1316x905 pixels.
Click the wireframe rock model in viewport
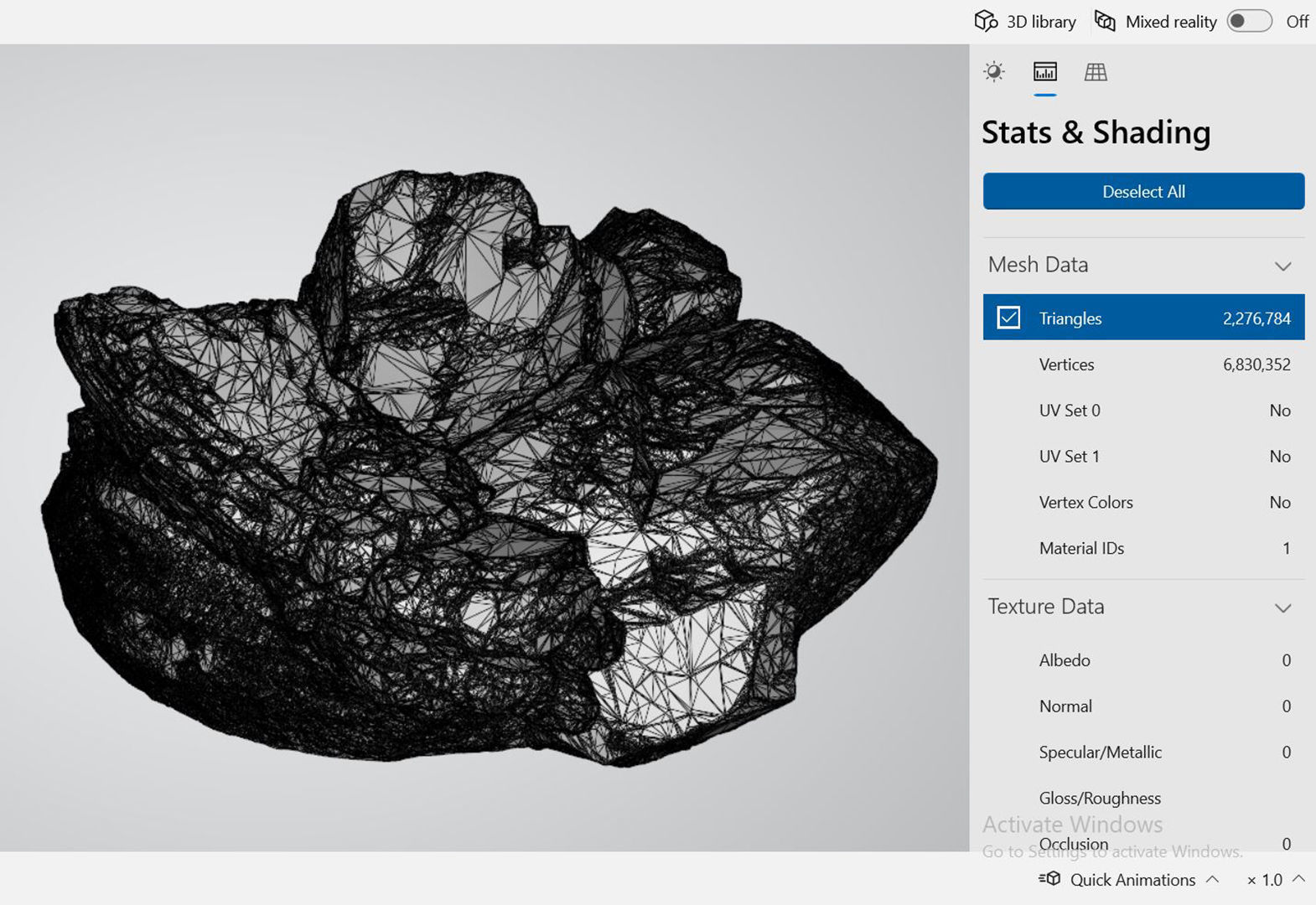[489, 469]
